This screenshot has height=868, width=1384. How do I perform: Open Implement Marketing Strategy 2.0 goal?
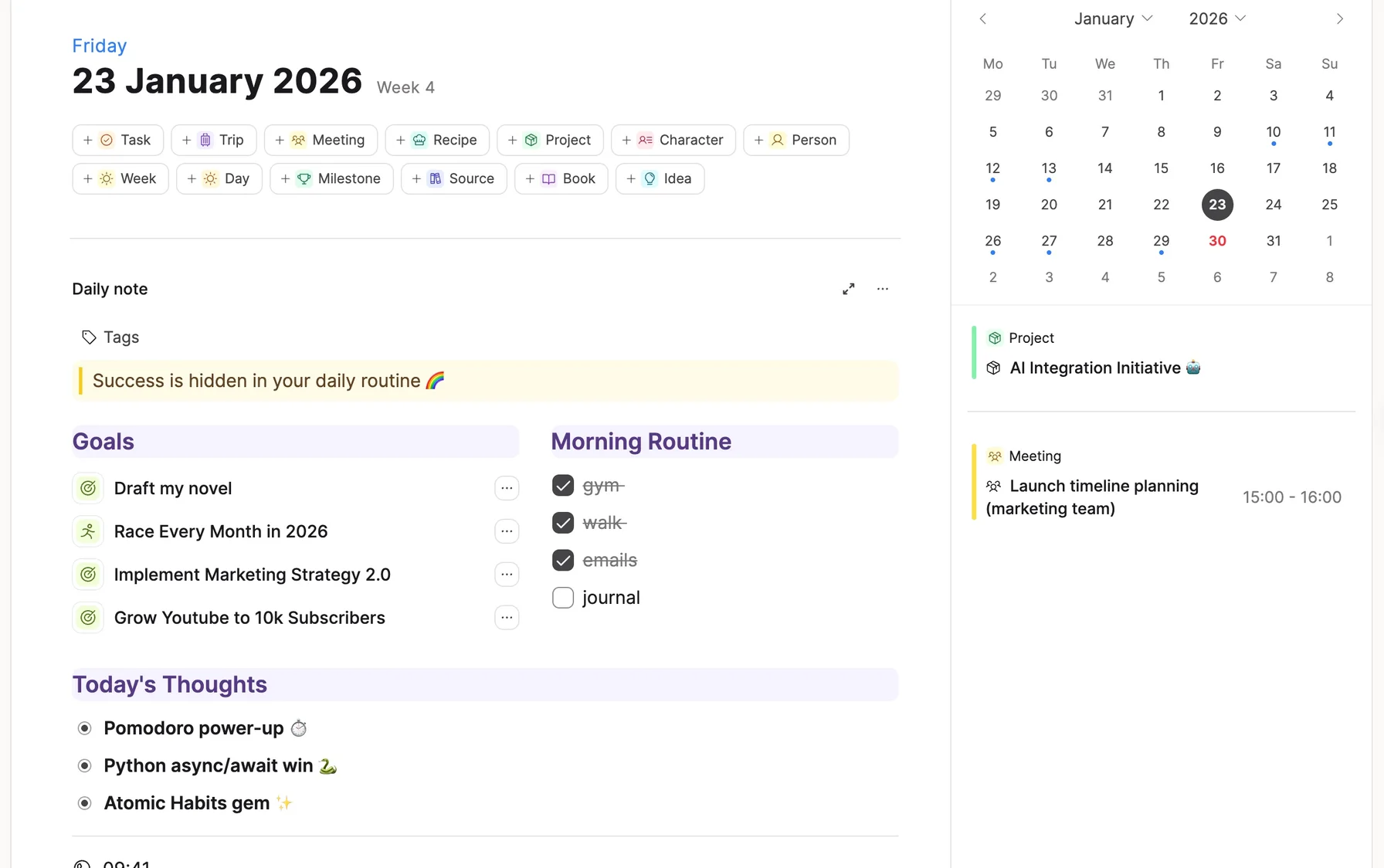pos(253,575)
